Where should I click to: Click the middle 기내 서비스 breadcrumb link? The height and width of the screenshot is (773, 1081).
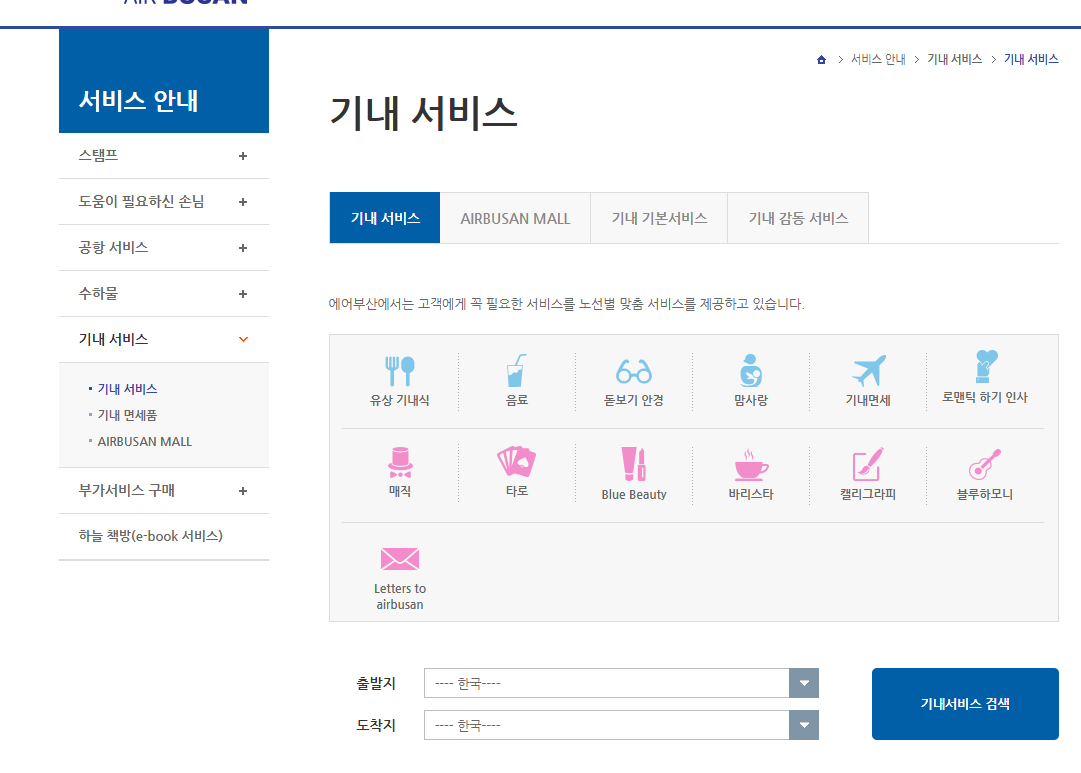click(x=955, y=59)
